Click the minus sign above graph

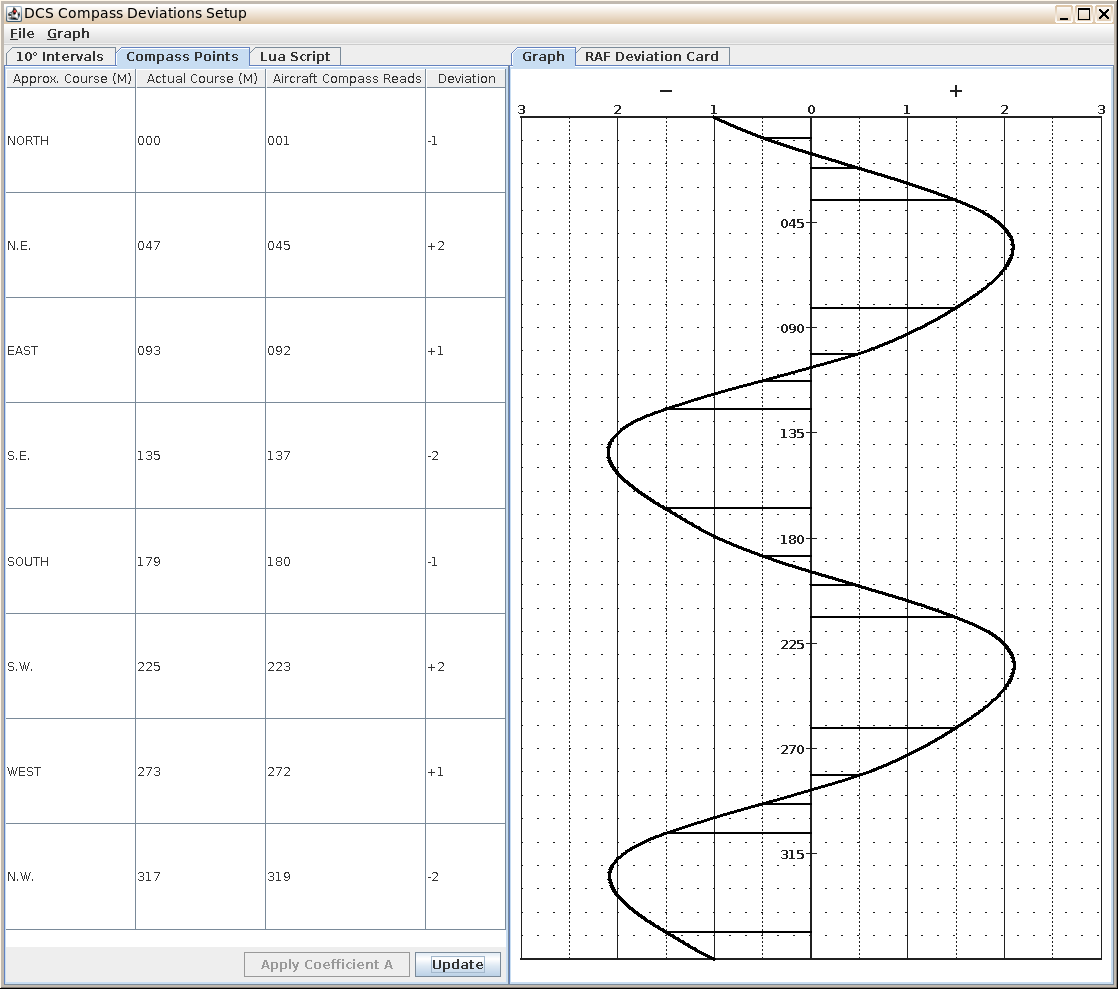click(x=666, y=91)
